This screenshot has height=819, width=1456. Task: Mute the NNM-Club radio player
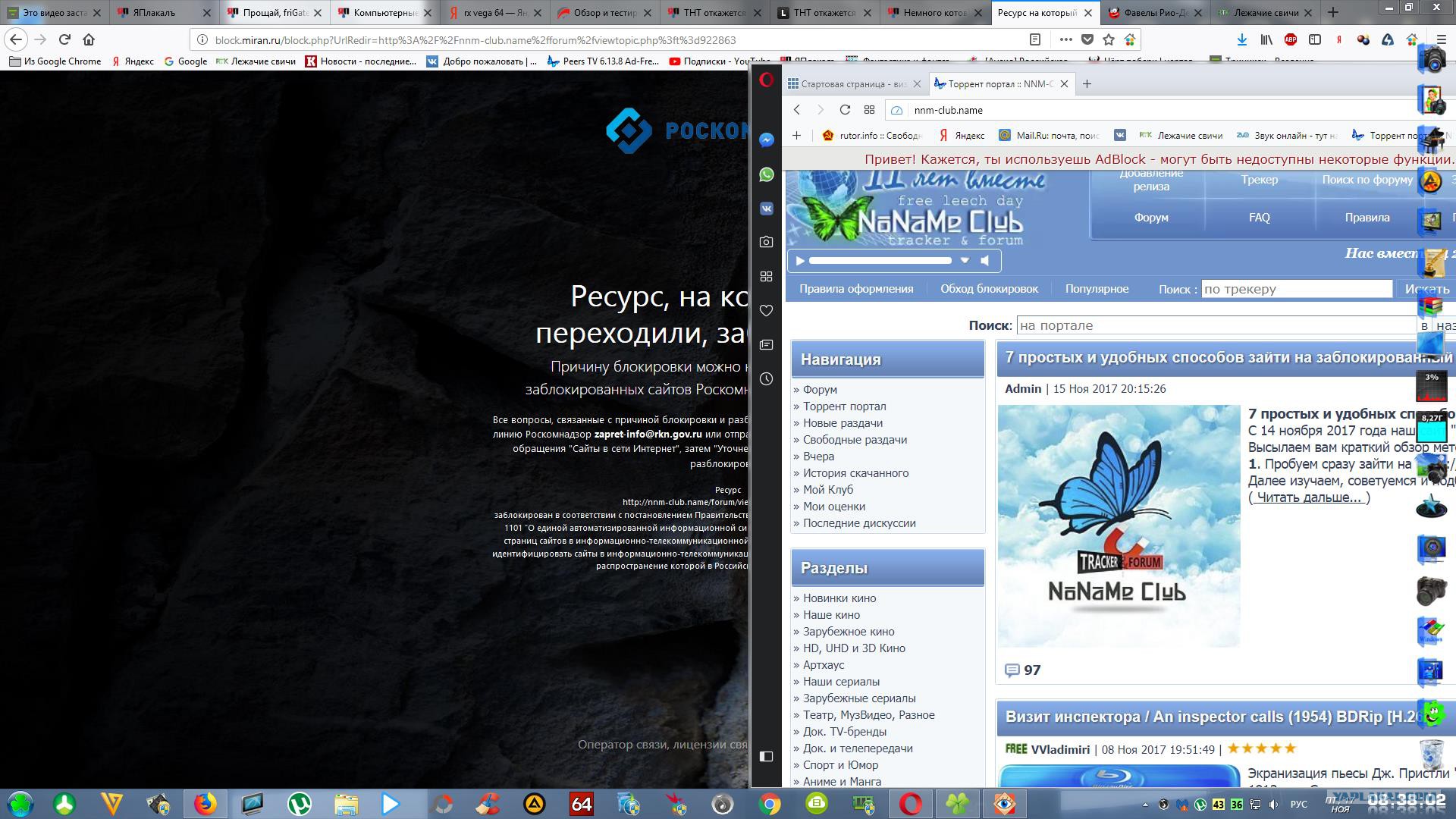point(985,261)
